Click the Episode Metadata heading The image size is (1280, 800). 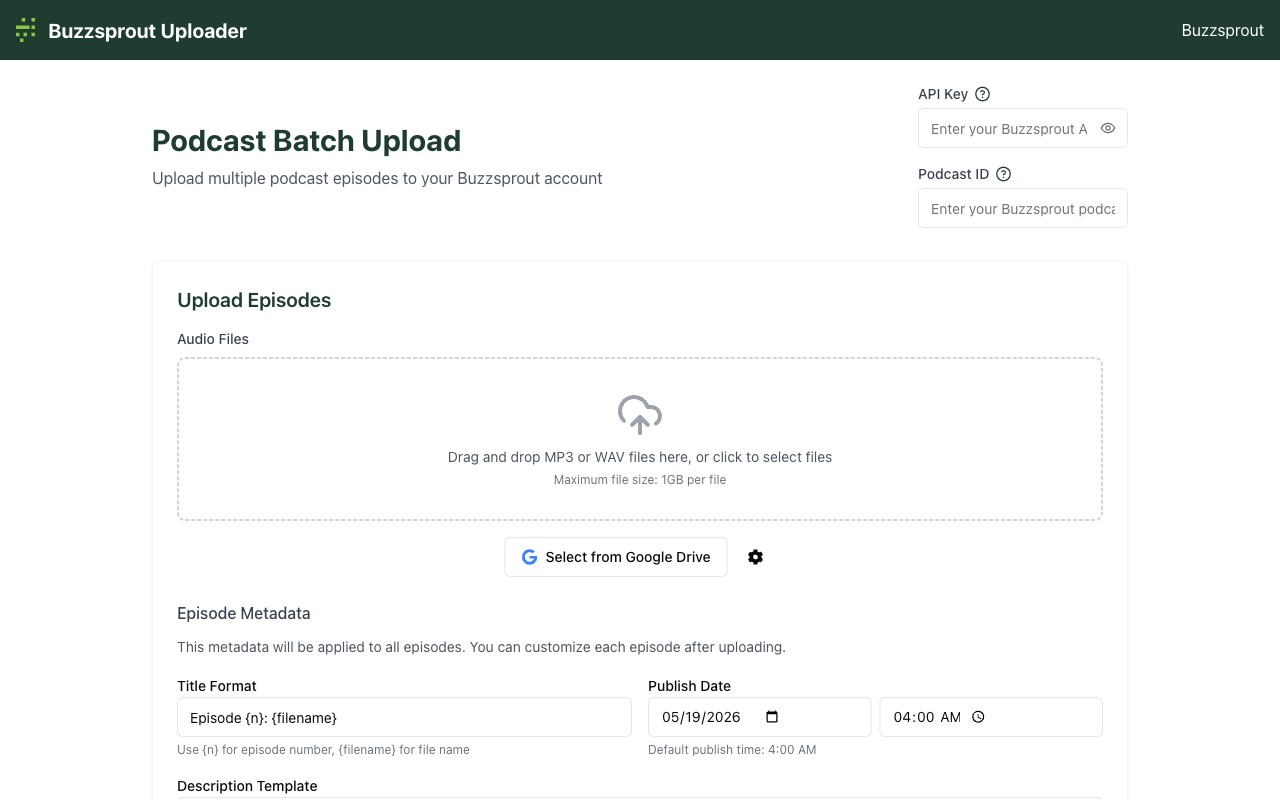pyautogui.click(x=244, y=613)
